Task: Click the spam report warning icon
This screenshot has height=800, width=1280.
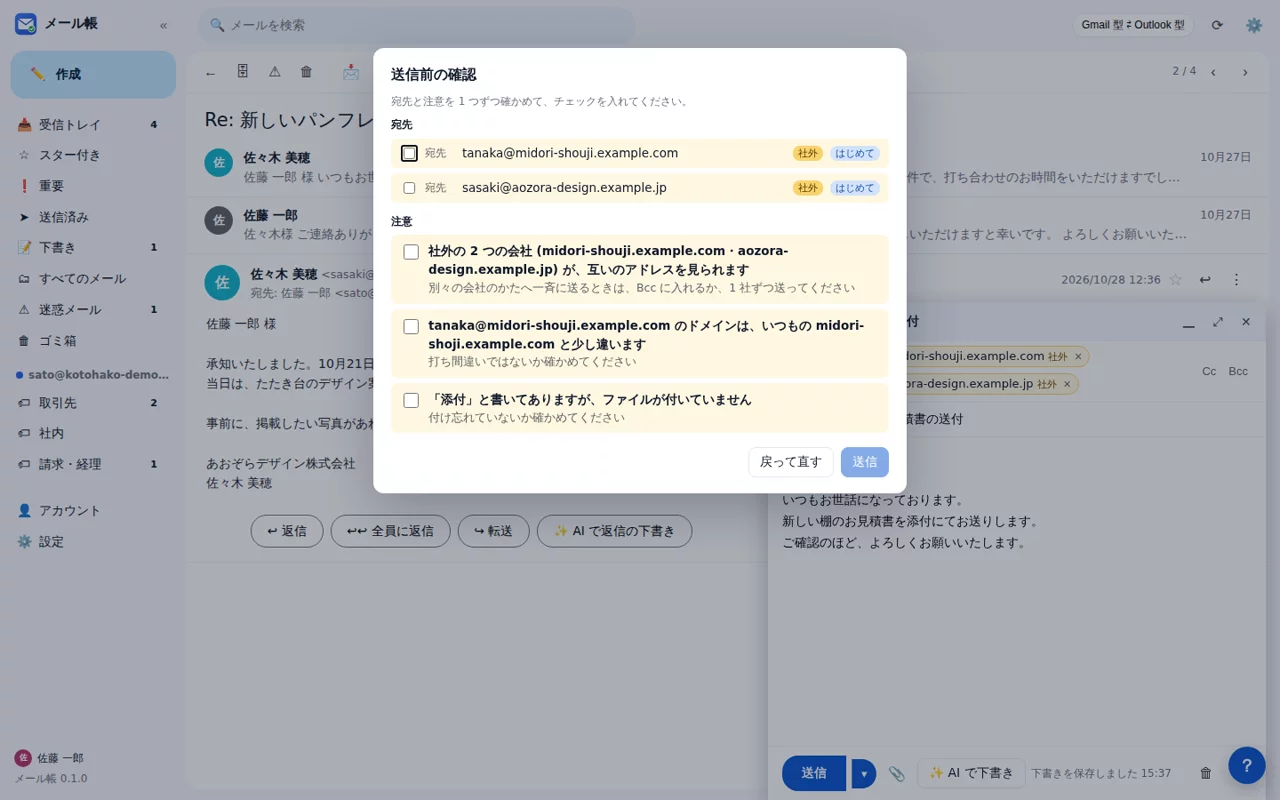Action: click(x=275, y=72)
